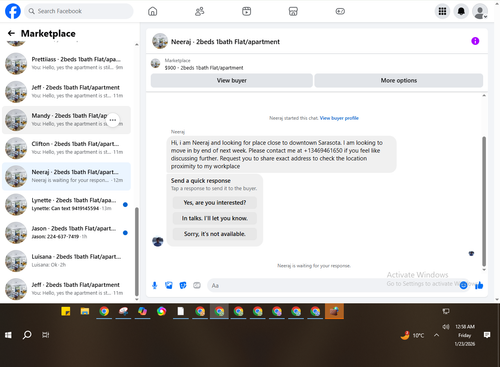Open the View buyer profile link
Image resolution: width=500 pixels, height=367 pixels.
(x=339, y=118)
